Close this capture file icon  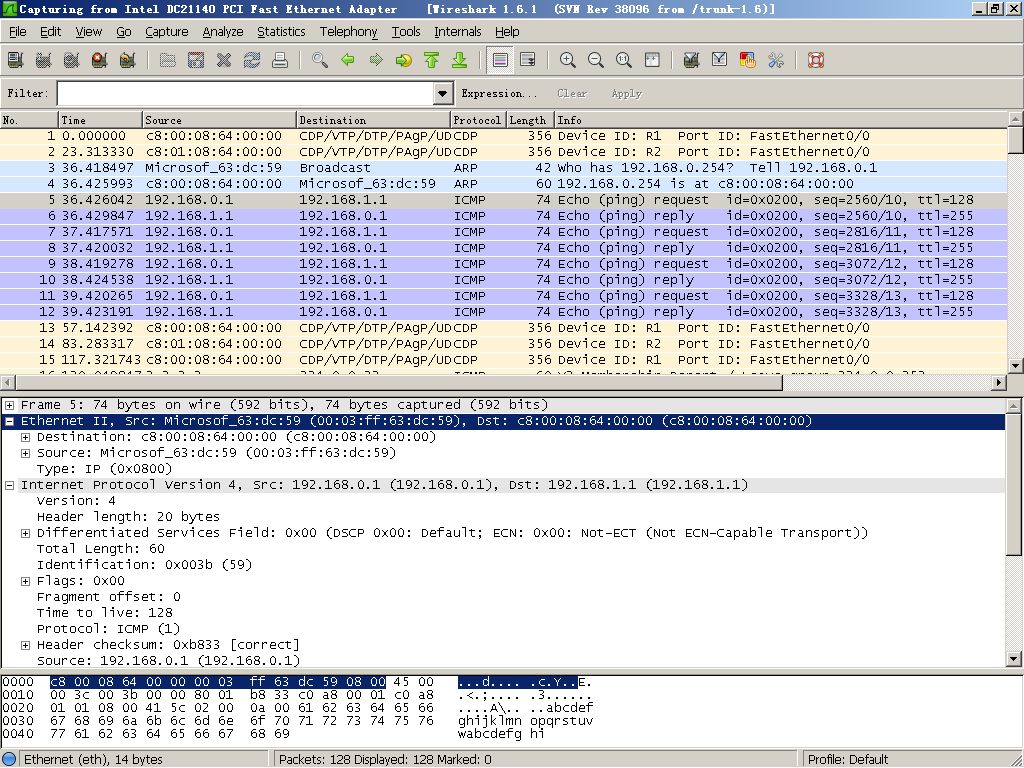pyautogui.click(x=224, y=60)
